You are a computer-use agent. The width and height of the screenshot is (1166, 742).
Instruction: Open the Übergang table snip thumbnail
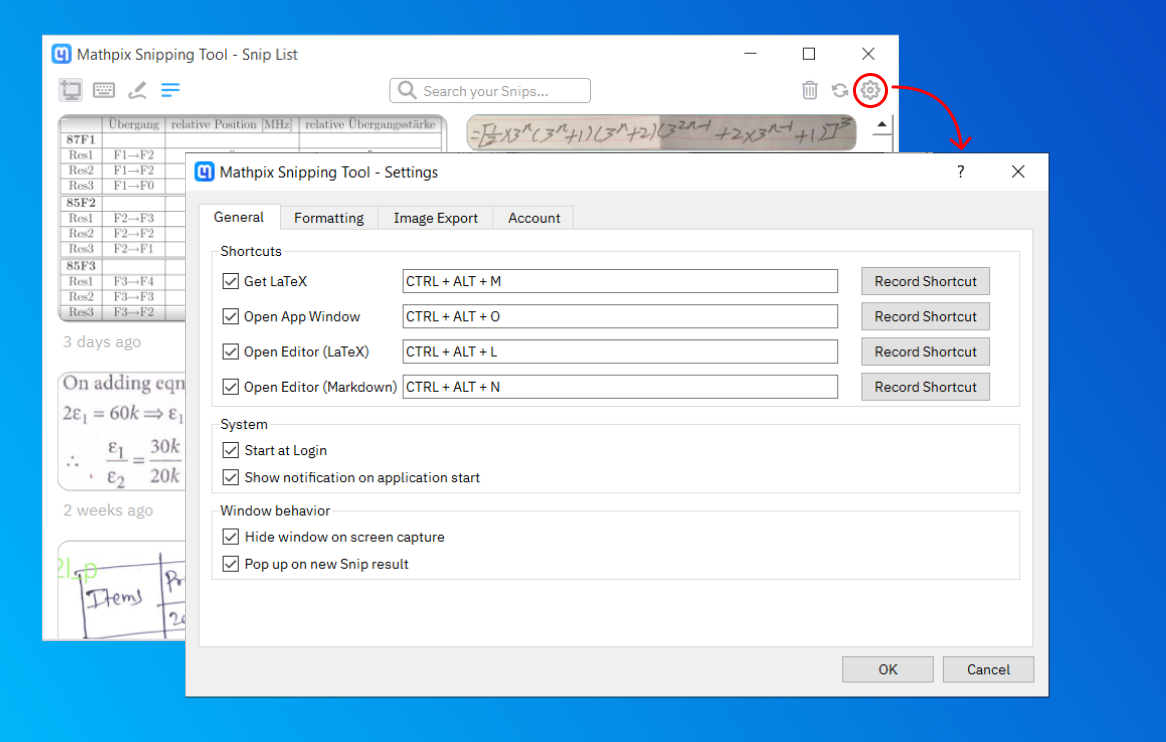pyautogui.click(x=122, y=218)
